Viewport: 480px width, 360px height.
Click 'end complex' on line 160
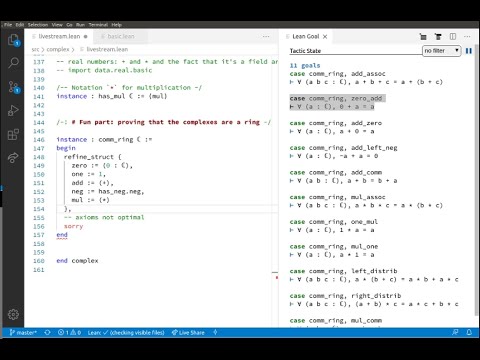click(77, 261)
